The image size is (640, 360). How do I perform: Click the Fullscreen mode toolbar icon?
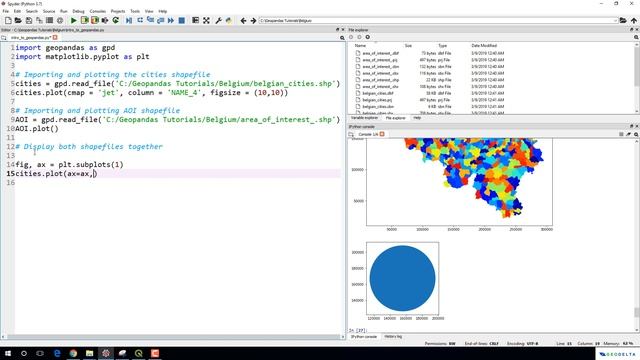click(x=206, y=20)
